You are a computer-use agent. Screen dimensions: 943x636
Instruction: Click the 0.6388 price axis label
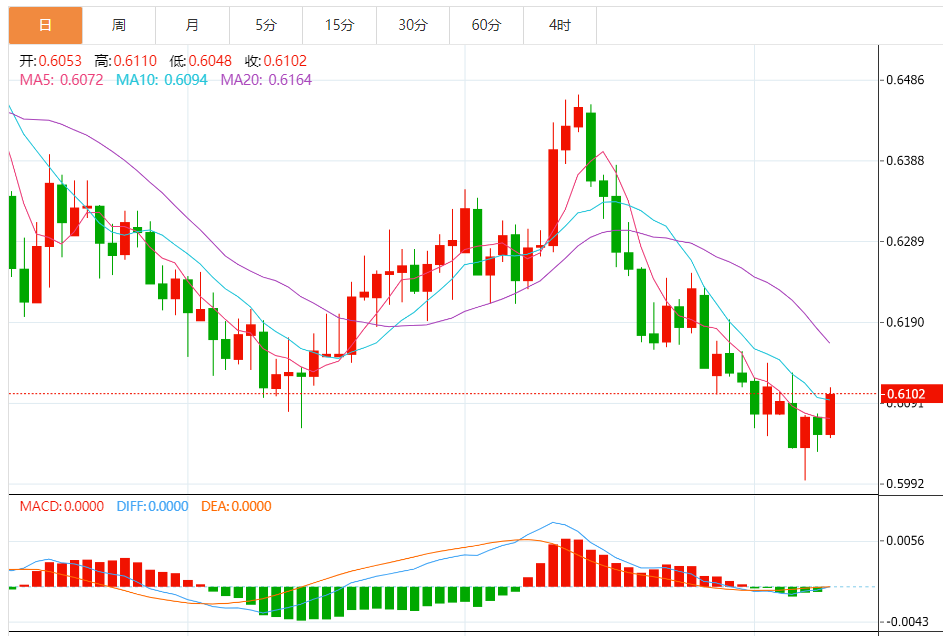(x=905, y=161)
